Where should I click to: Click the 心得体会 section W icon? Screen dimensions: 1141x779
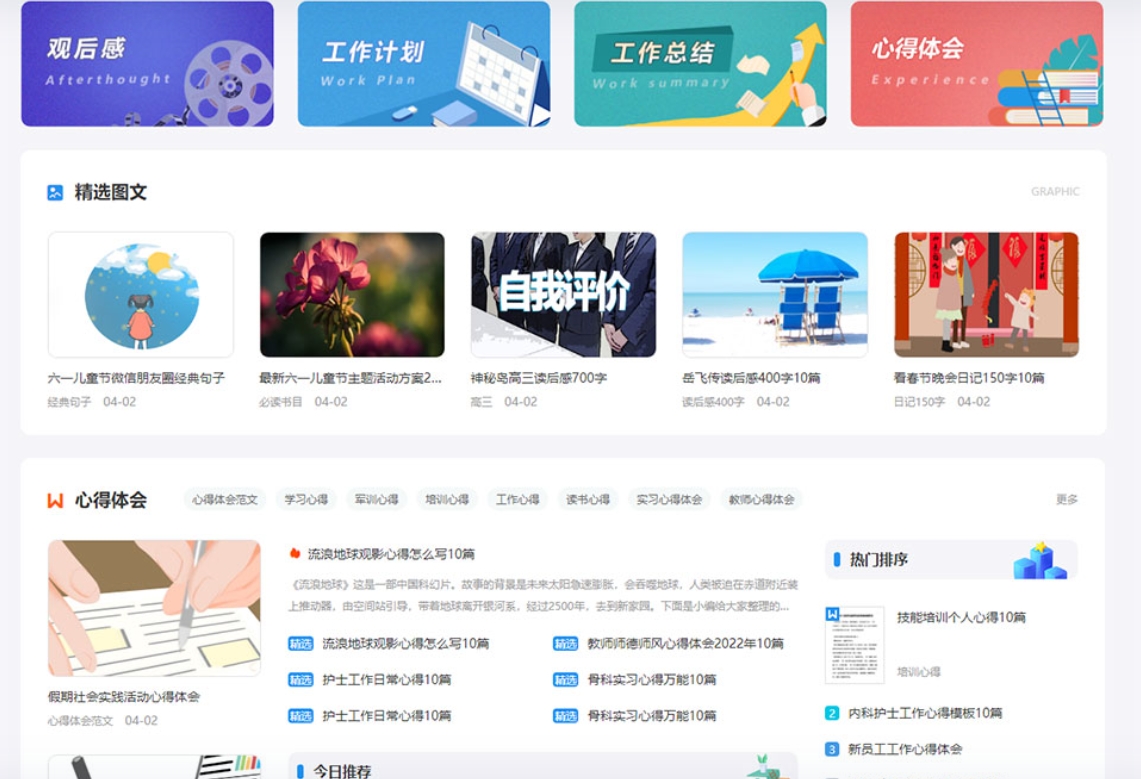[55, 500]
